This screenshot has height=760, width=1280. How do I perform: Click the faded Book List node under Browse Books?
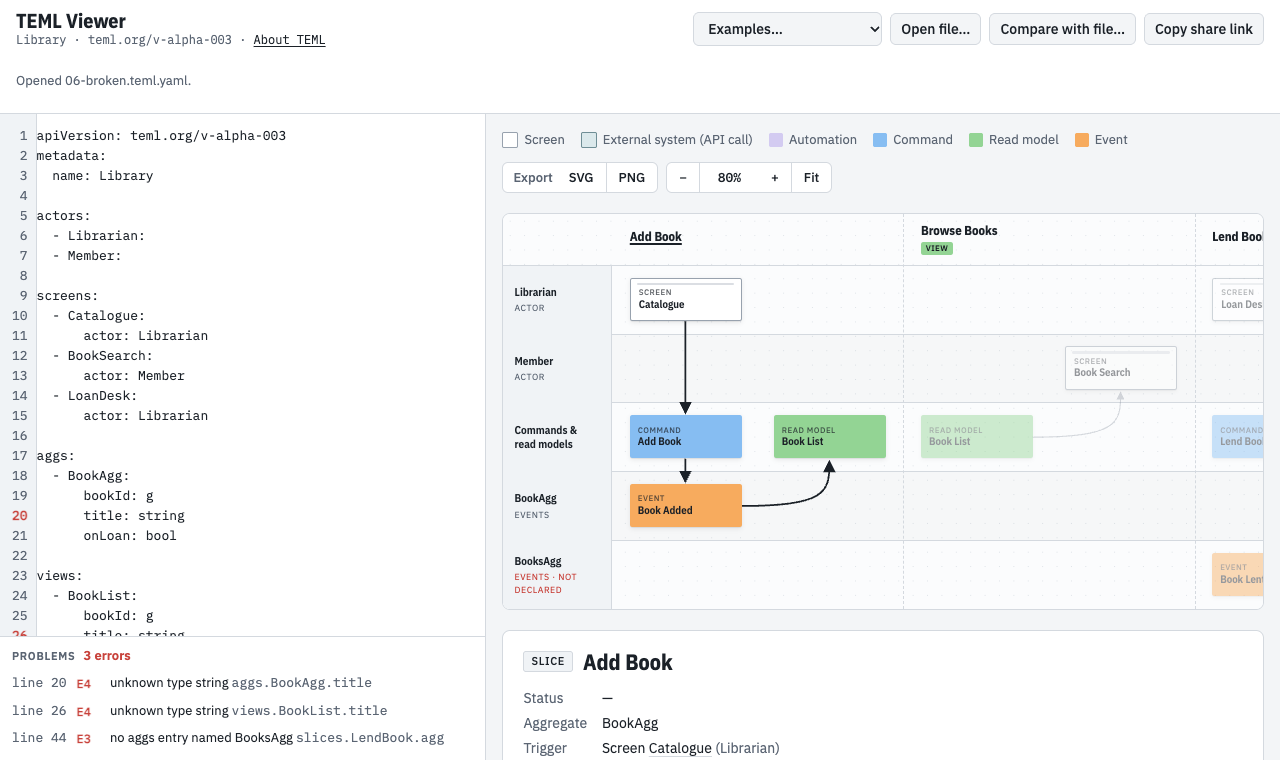pos(977,436)
